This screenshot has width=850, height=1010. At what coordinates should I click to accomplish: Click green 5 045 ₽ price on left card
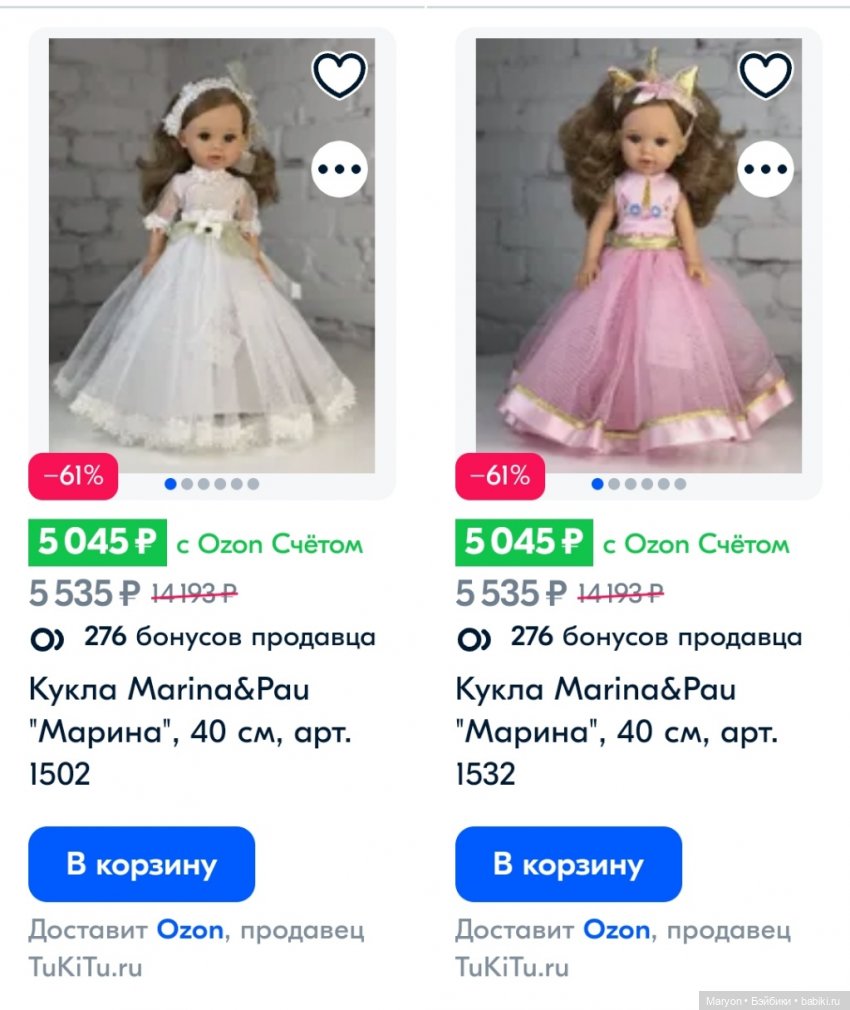97,543
